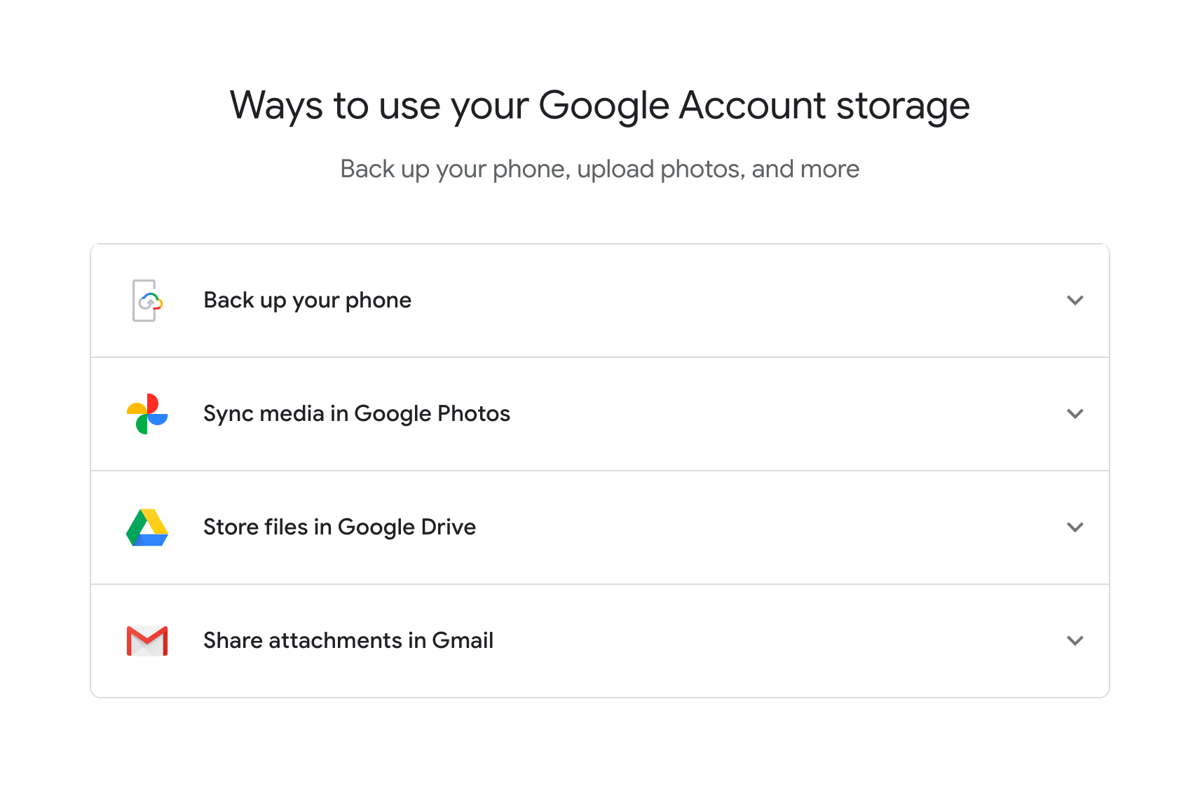
Task: Click the Store files in Google Drive text
Action: 339,527
